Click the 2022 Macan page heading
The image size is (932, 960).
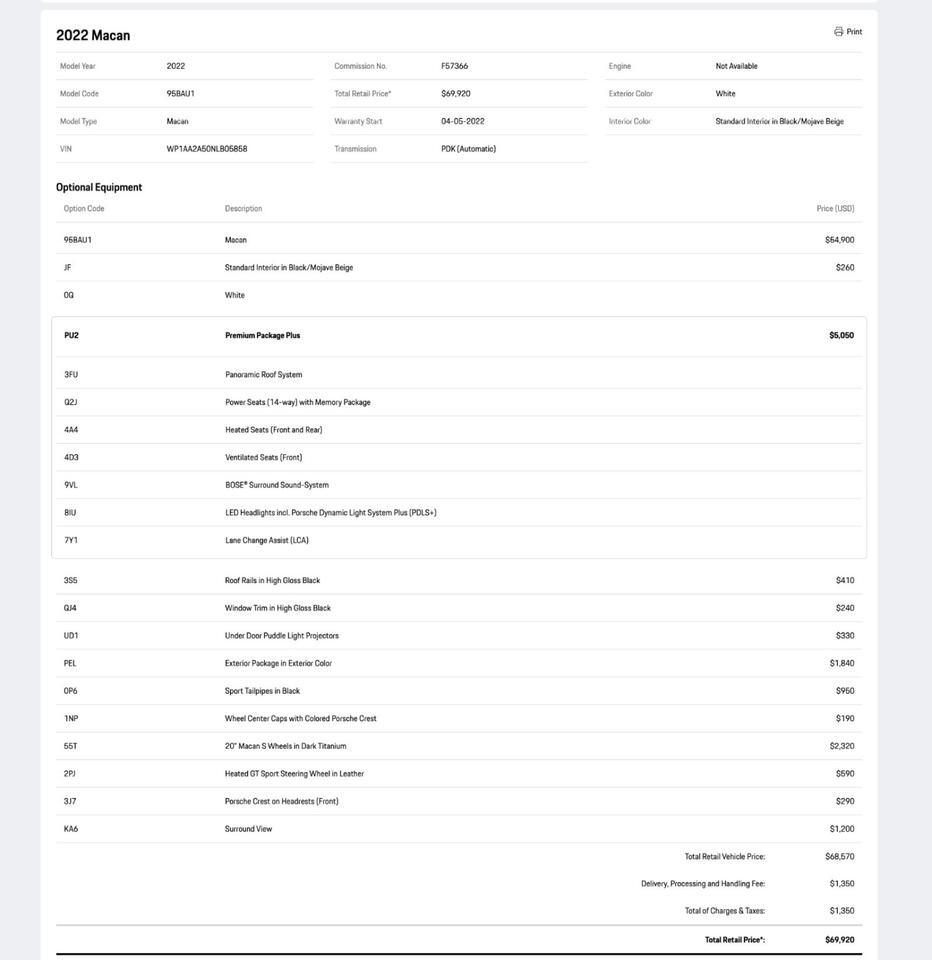(93, 35)
